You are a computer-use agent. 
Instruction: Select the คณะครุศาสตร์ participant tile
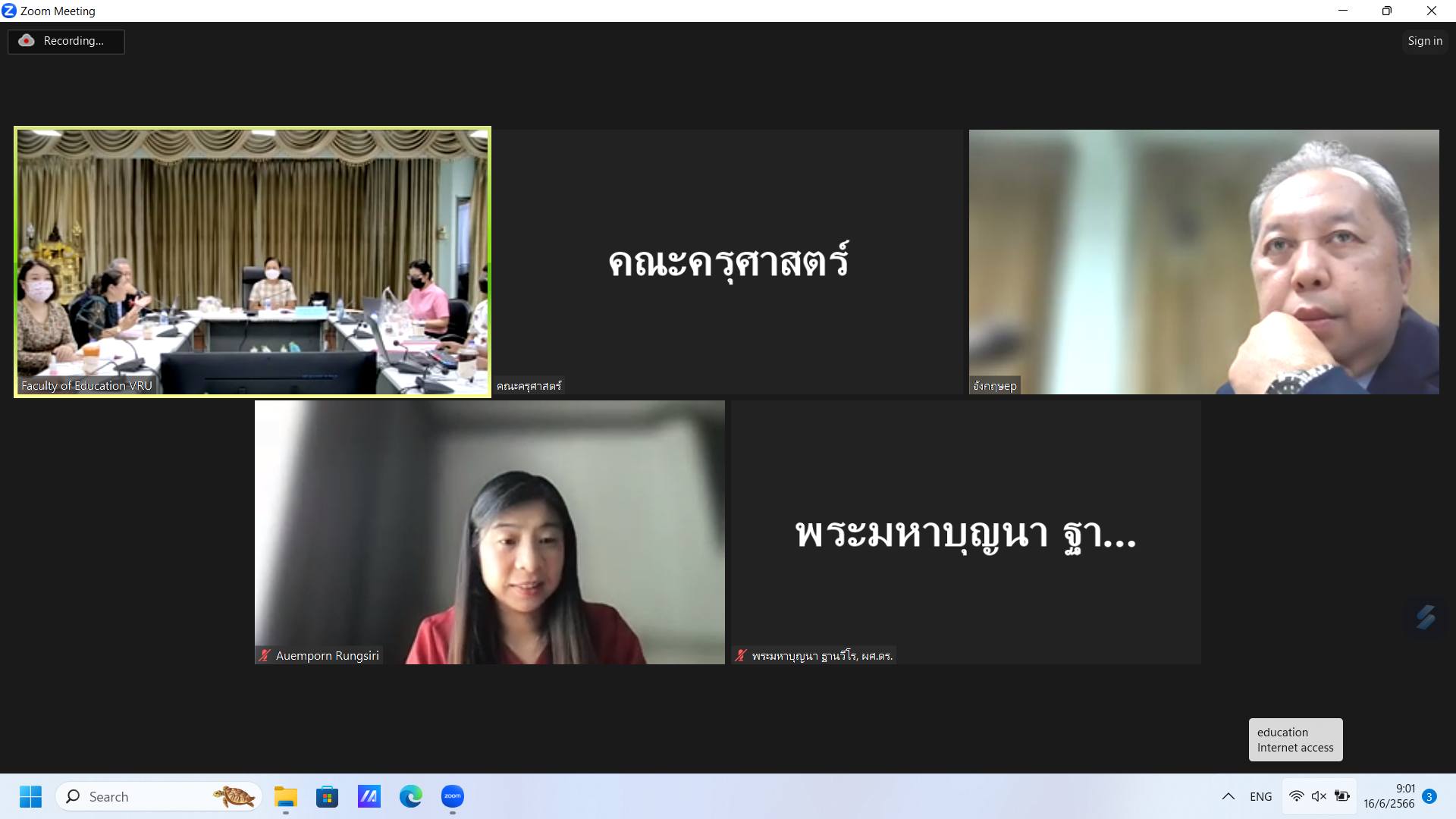729,262
